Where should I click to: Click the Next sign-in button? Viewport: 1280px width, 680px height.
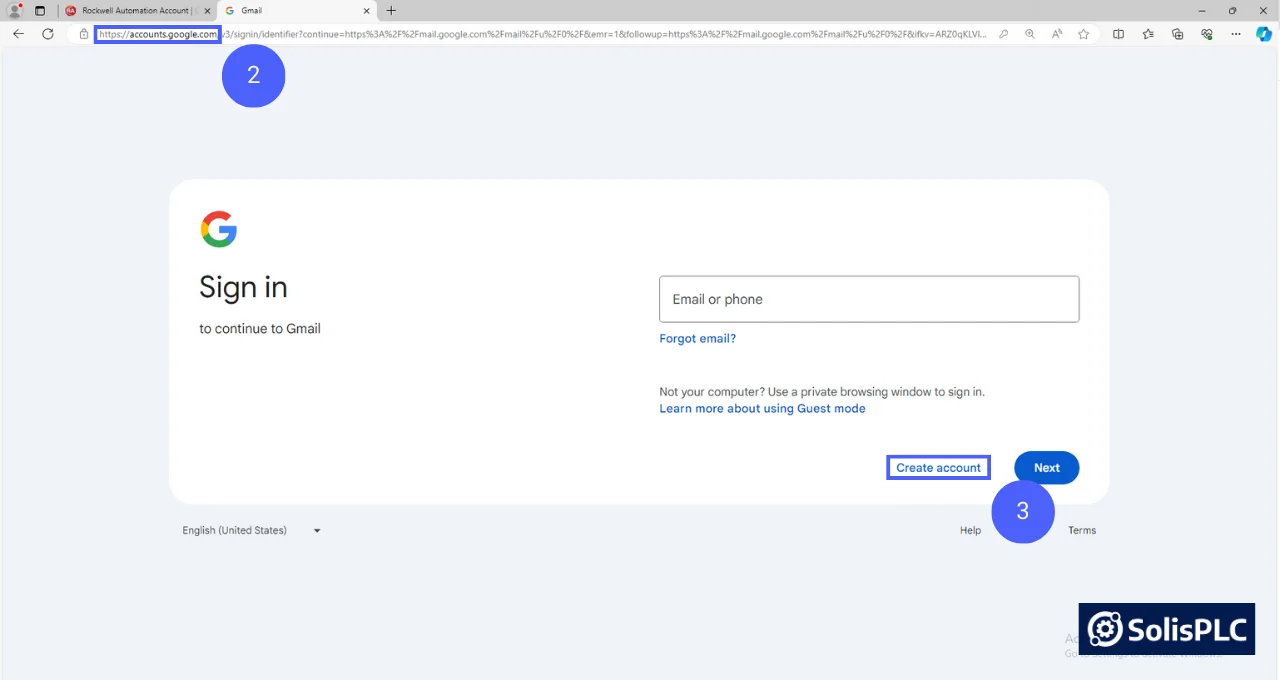tap(1046, 467)
